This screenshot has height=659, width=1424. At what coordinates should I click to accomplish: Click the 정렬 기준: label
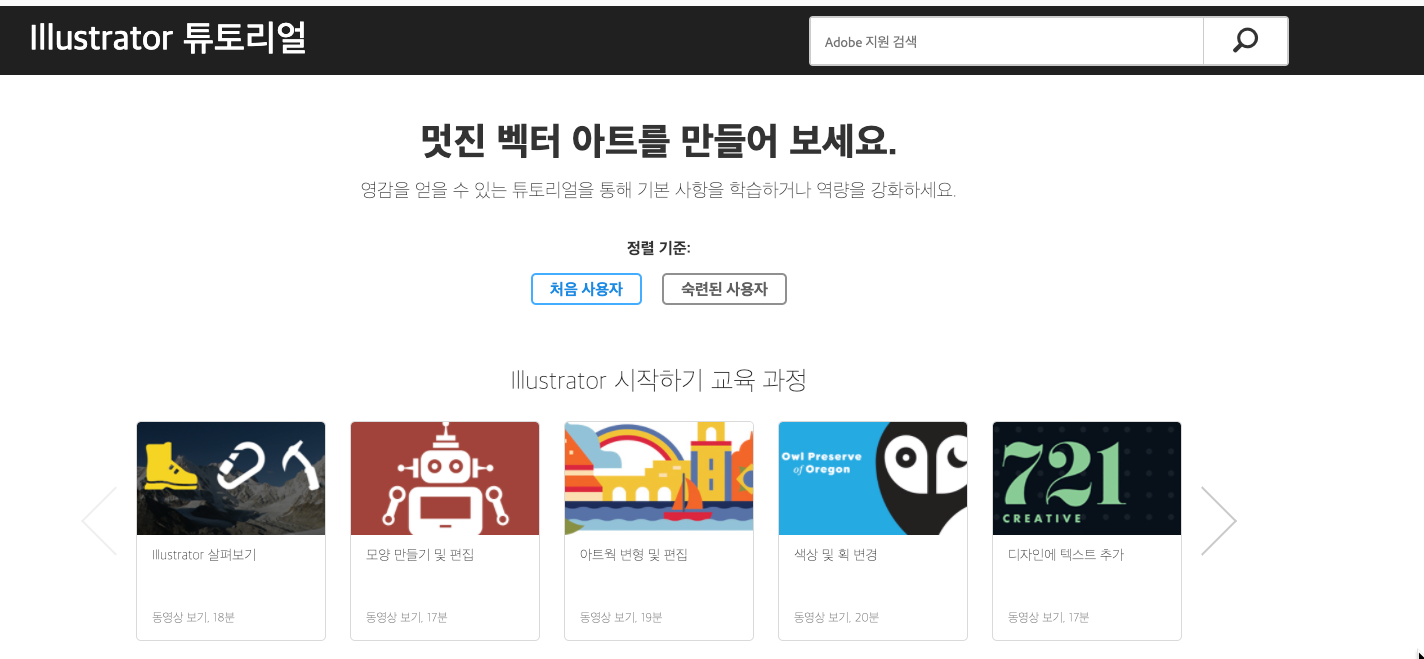pos(658,247)
